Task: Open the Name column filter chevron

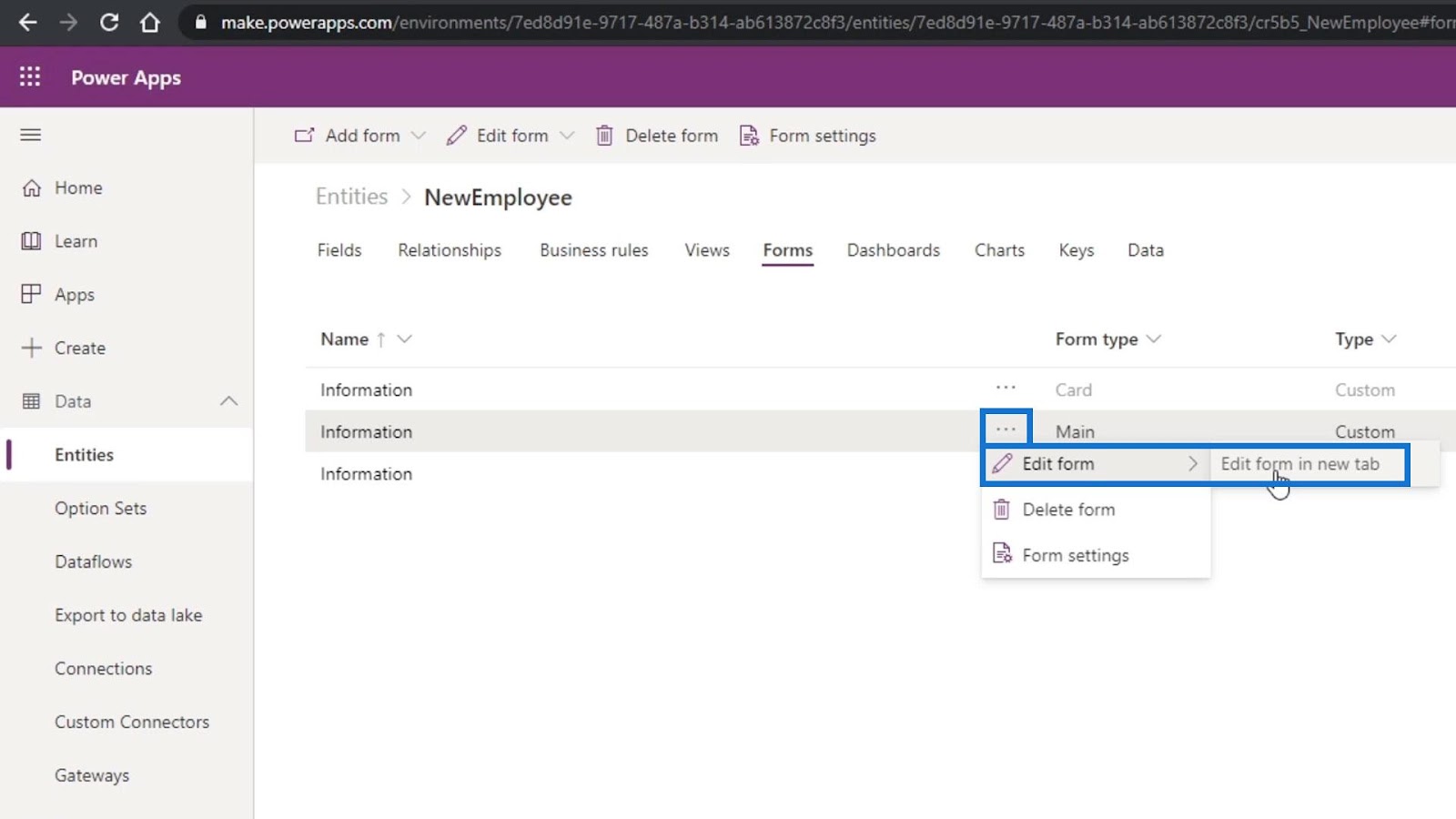Action: [405, 339]
